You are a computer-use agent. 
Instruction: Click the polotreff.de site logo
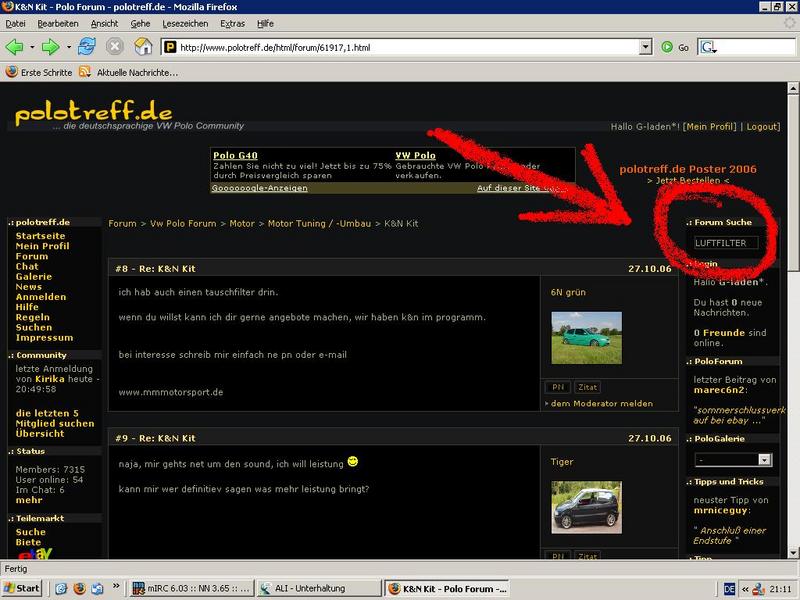pos(93,112)
